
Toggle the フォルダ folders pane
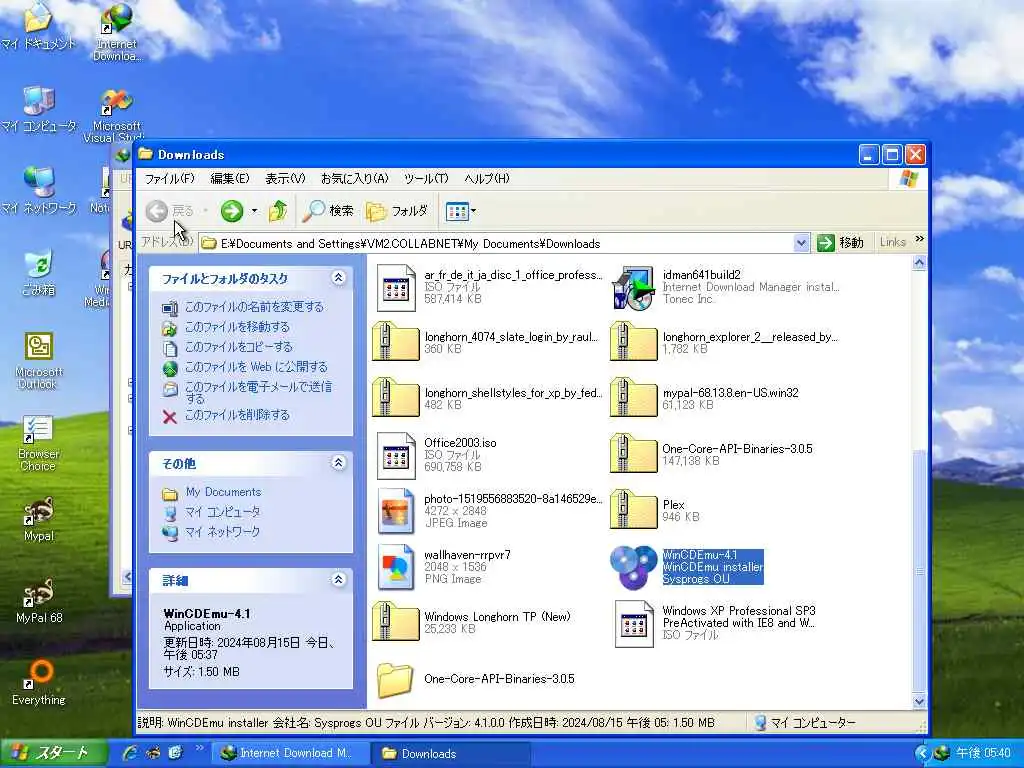coord(396,211)
